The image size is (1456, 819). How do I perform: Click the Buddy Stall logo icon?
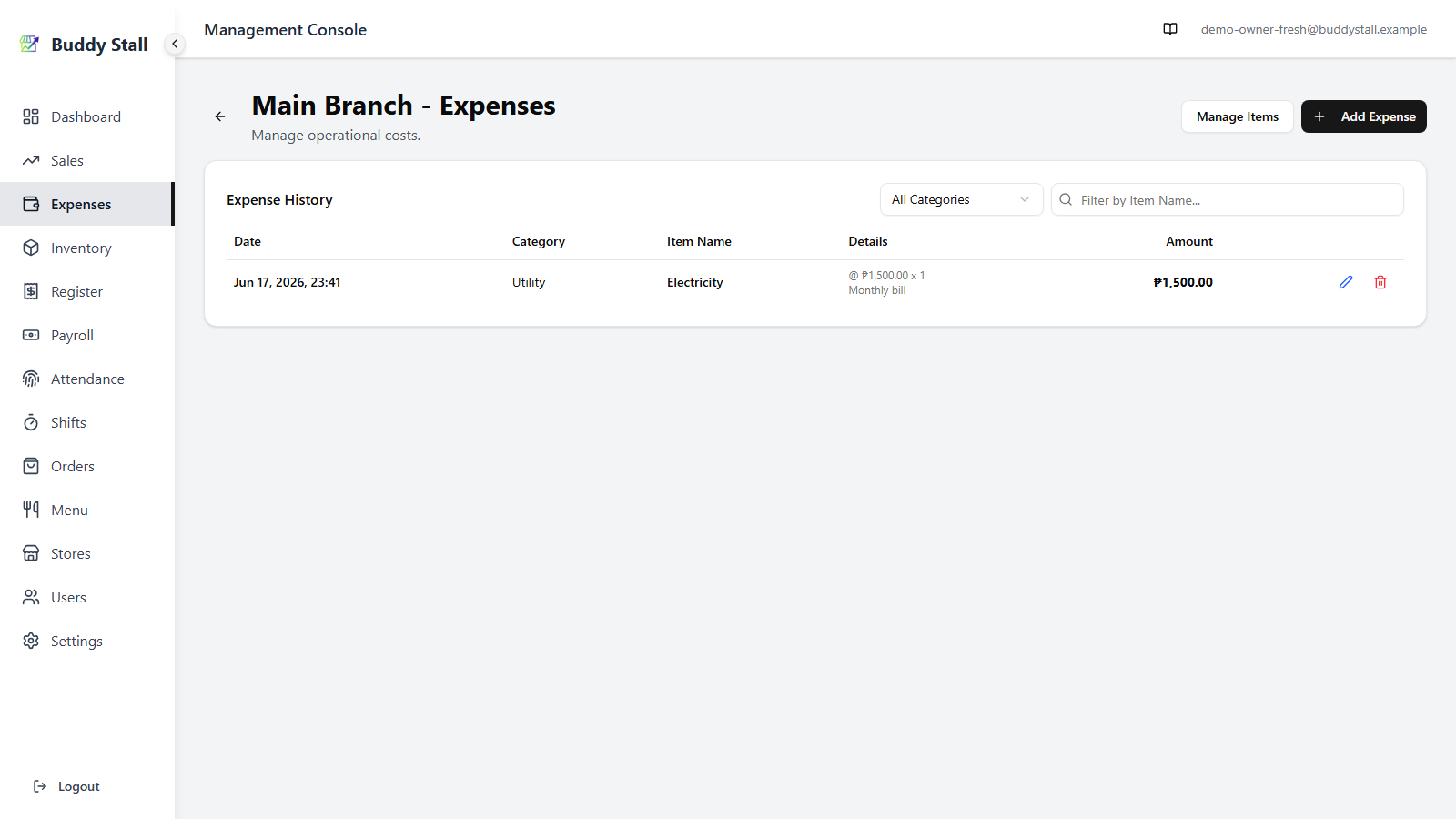(x=30, y=44)
